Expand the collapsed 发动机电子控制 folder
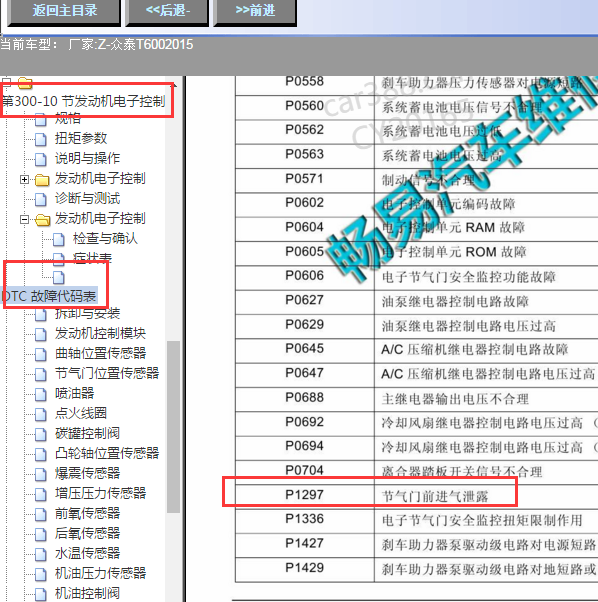The image size is (598, 602). coord(24,179)
